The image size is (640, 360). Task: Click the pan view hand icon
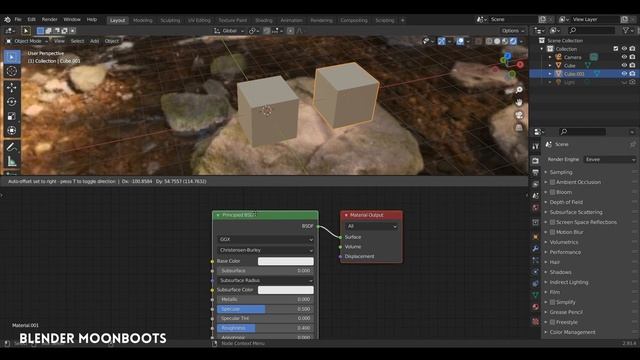tap(519, 102)
